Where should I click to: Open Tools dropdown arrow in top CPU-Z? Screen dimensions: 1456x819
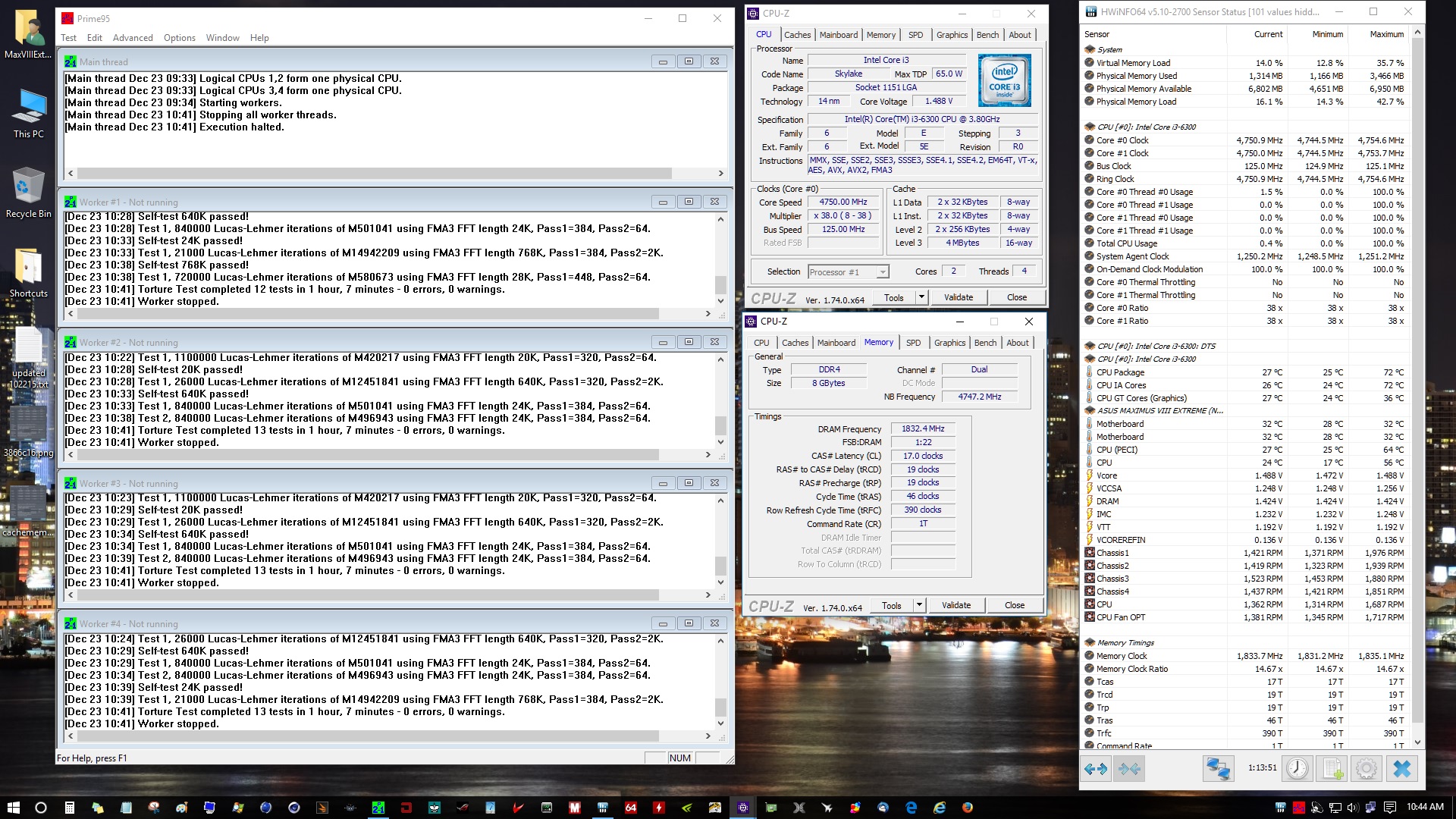921,297
